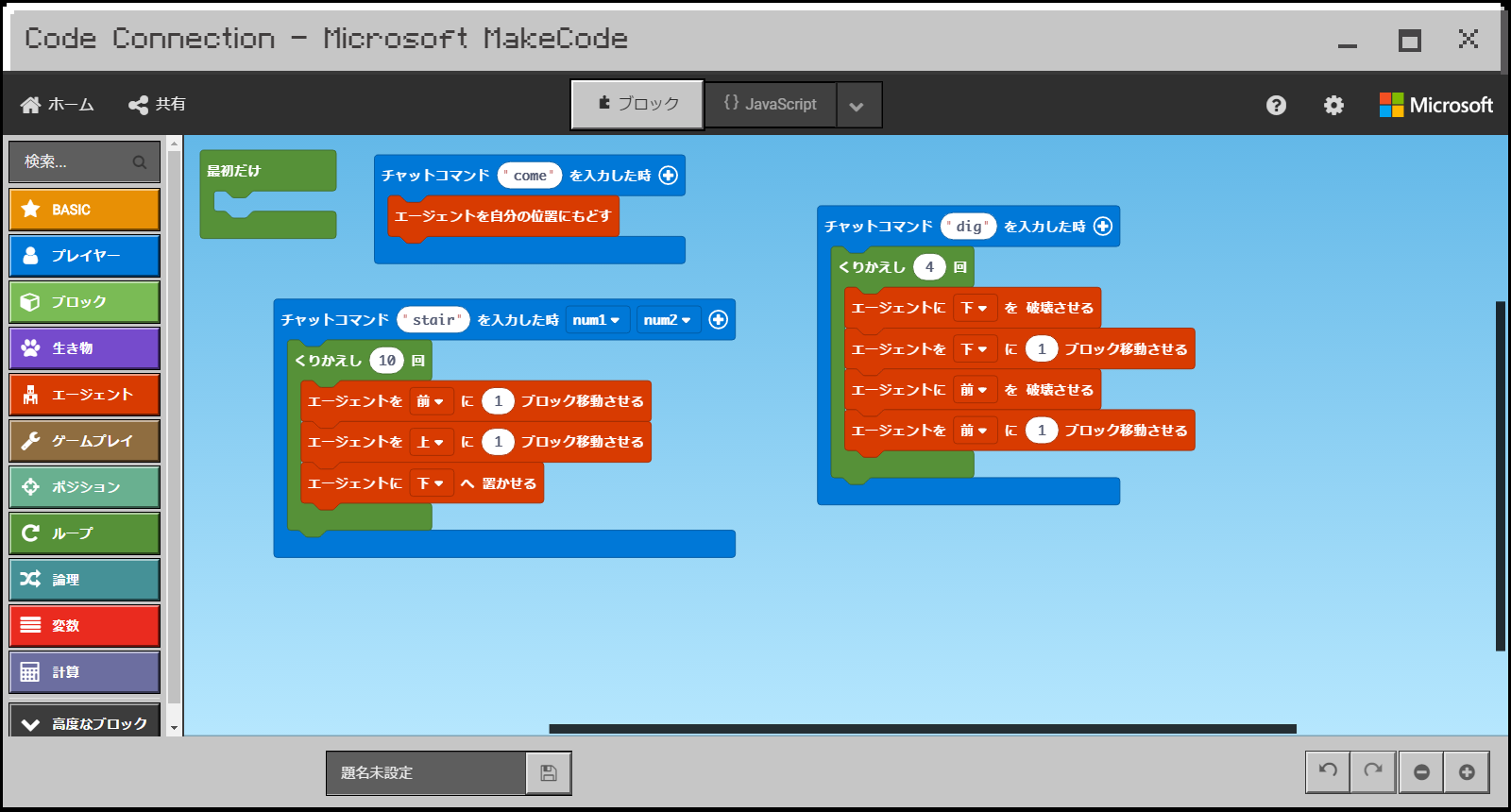This screenshot has width=1511, height=812.
Task: Edit the block count in stair 上 move block
Action: point(499,442)
